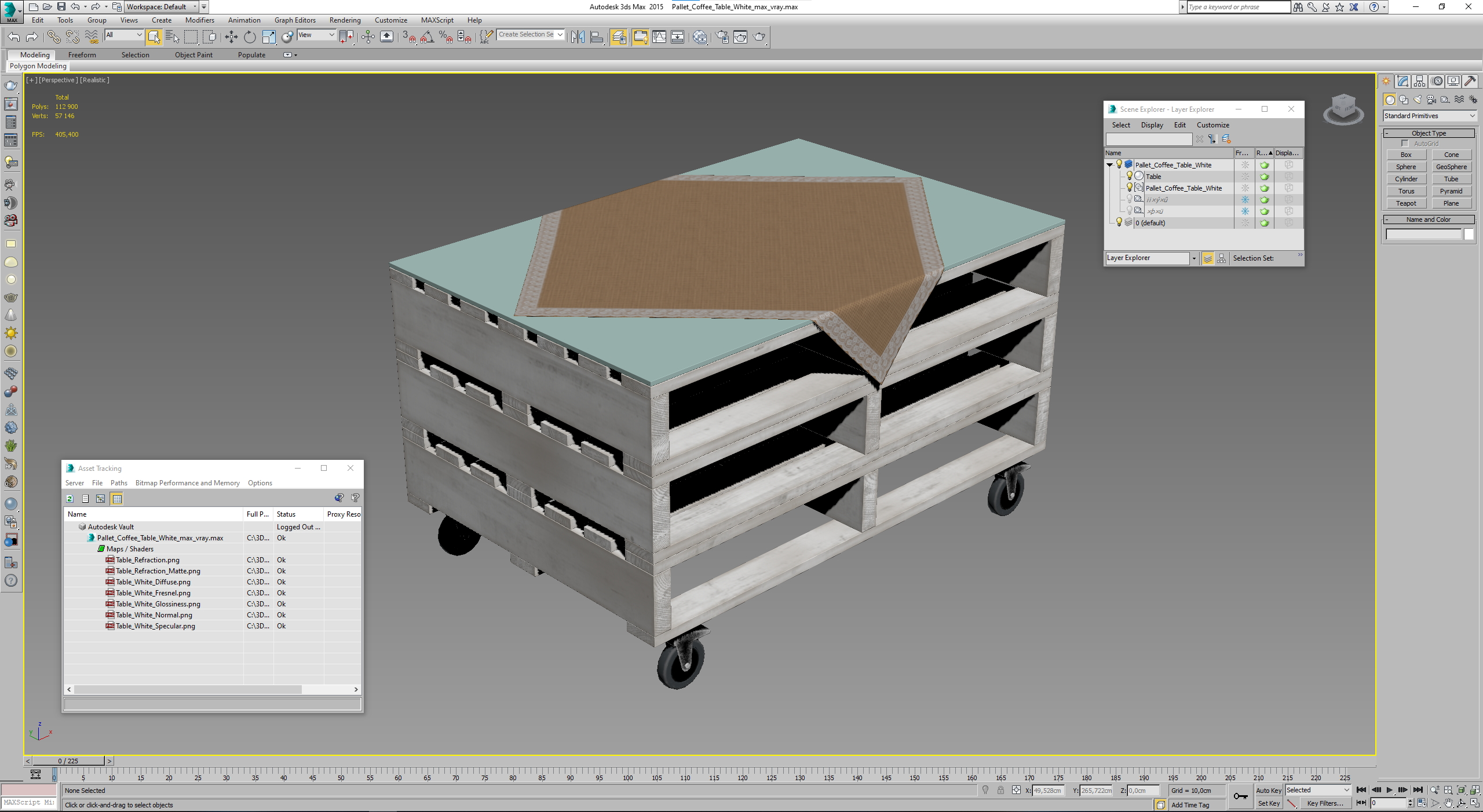Toggle the Angle Snap toolbar button
The width and height of the screenshot is (1483, 812).
[428, 37]
